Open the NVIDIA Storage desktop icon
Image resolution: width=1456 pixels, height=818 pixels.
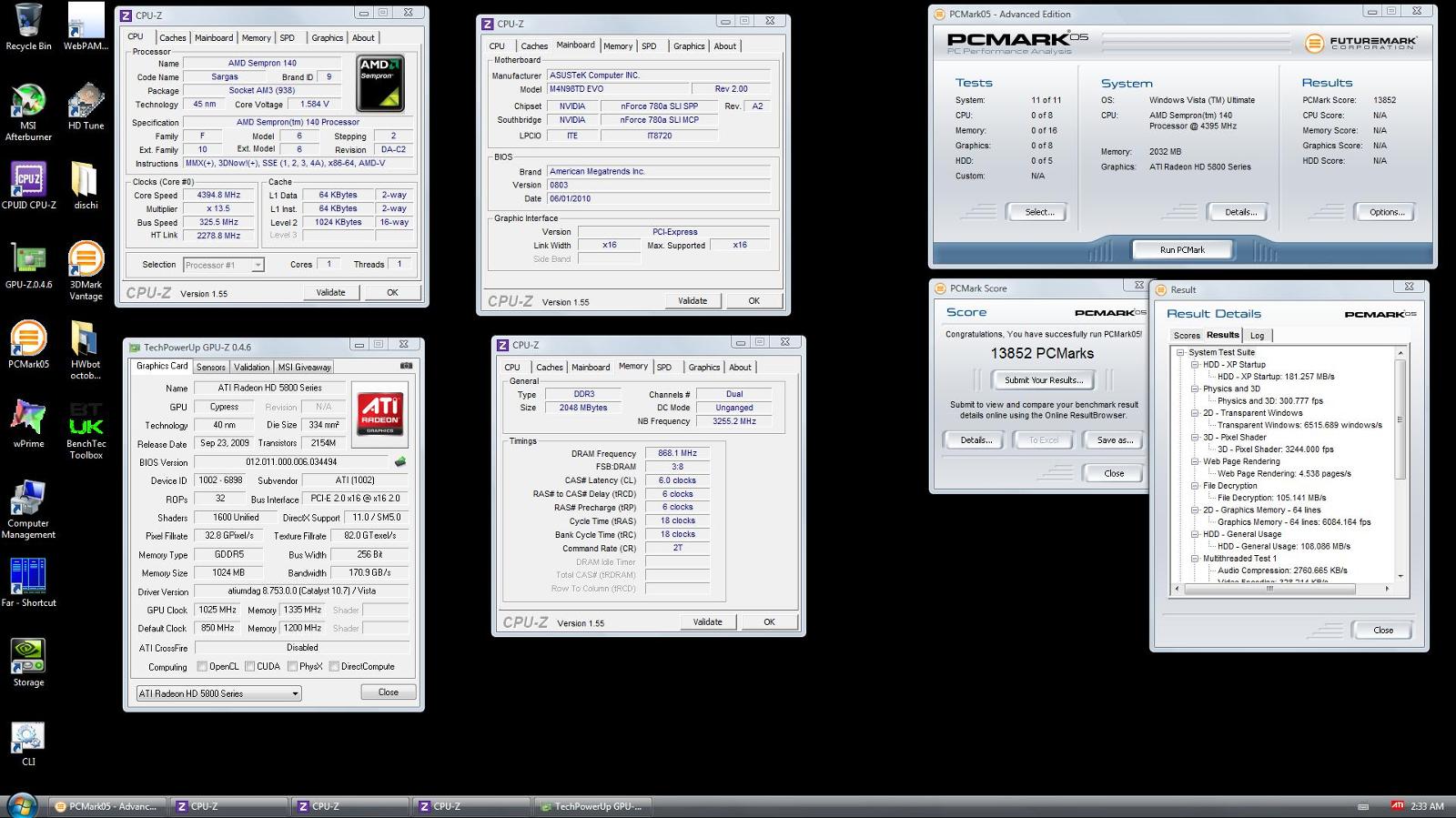[28, 661]
